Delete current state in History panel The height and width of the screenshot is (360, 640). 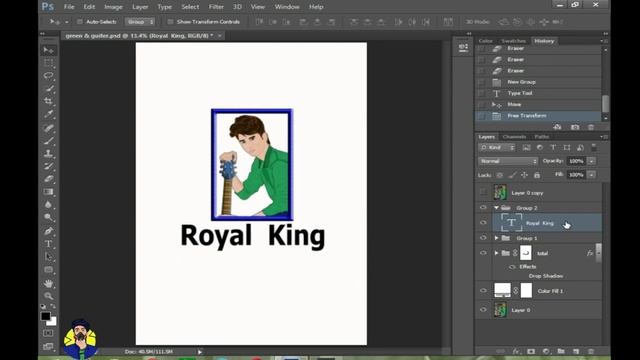pos(591,127)
